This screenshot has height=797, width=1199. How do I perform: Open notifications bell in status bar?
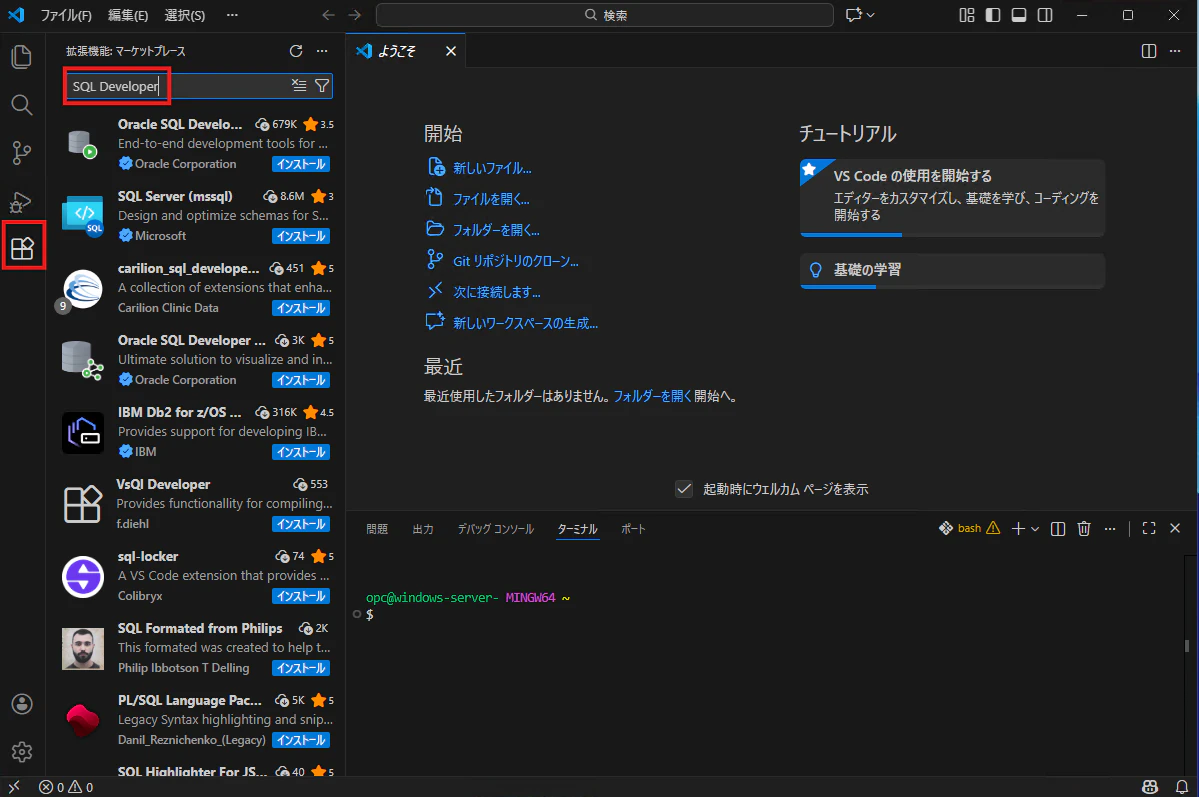click(1181, 787)
